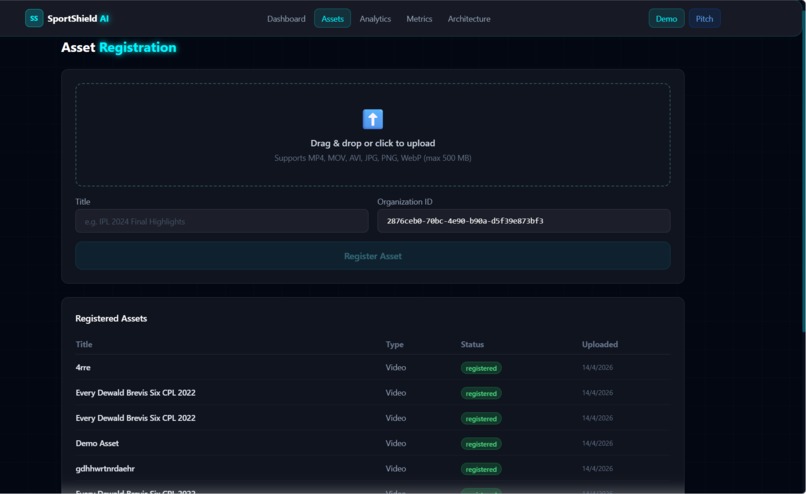Click the Asset Registration page heading

tap(119, 47)
